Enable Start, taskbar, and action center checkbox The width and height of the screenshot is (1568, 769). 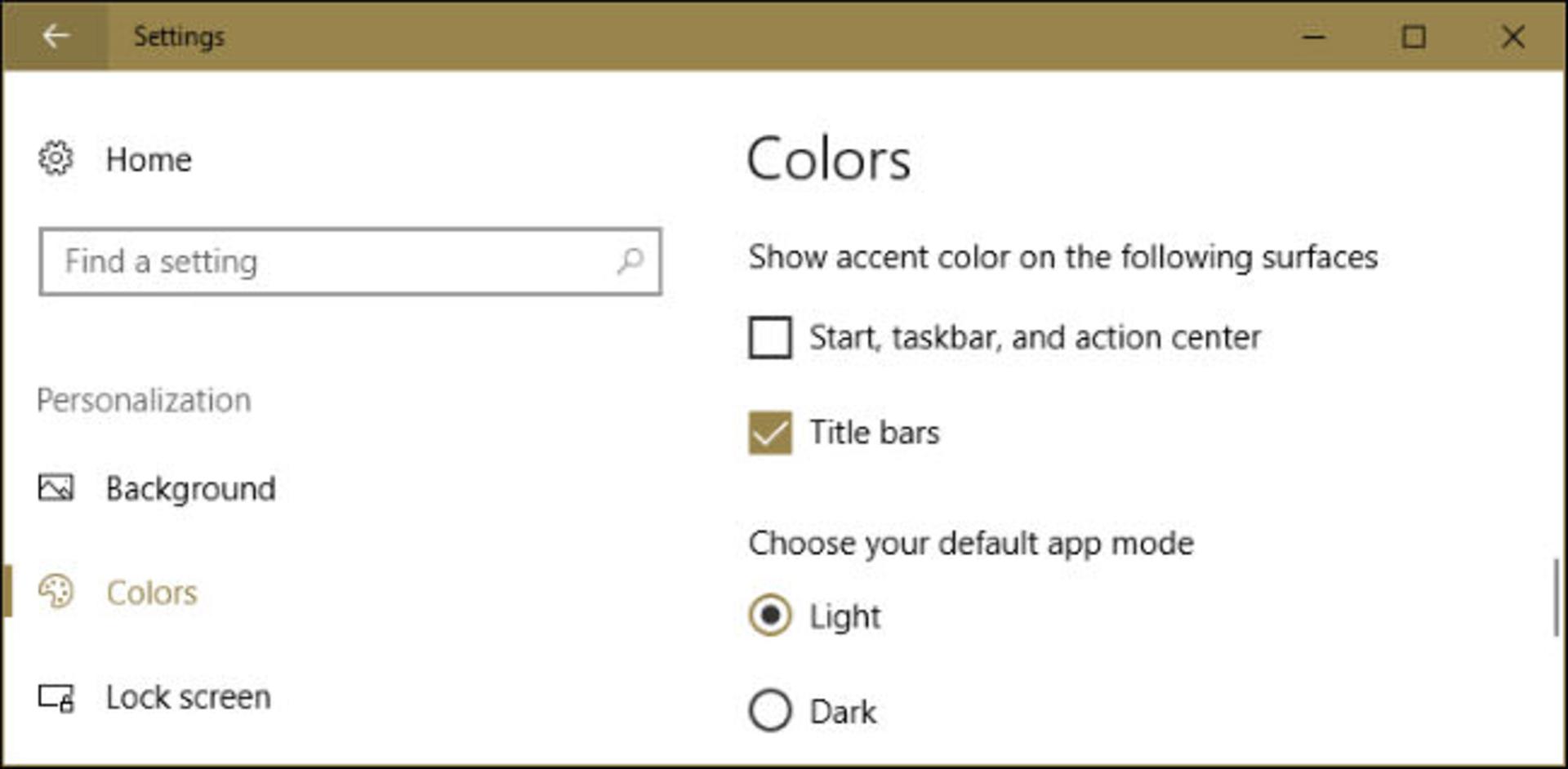(770, 337)
